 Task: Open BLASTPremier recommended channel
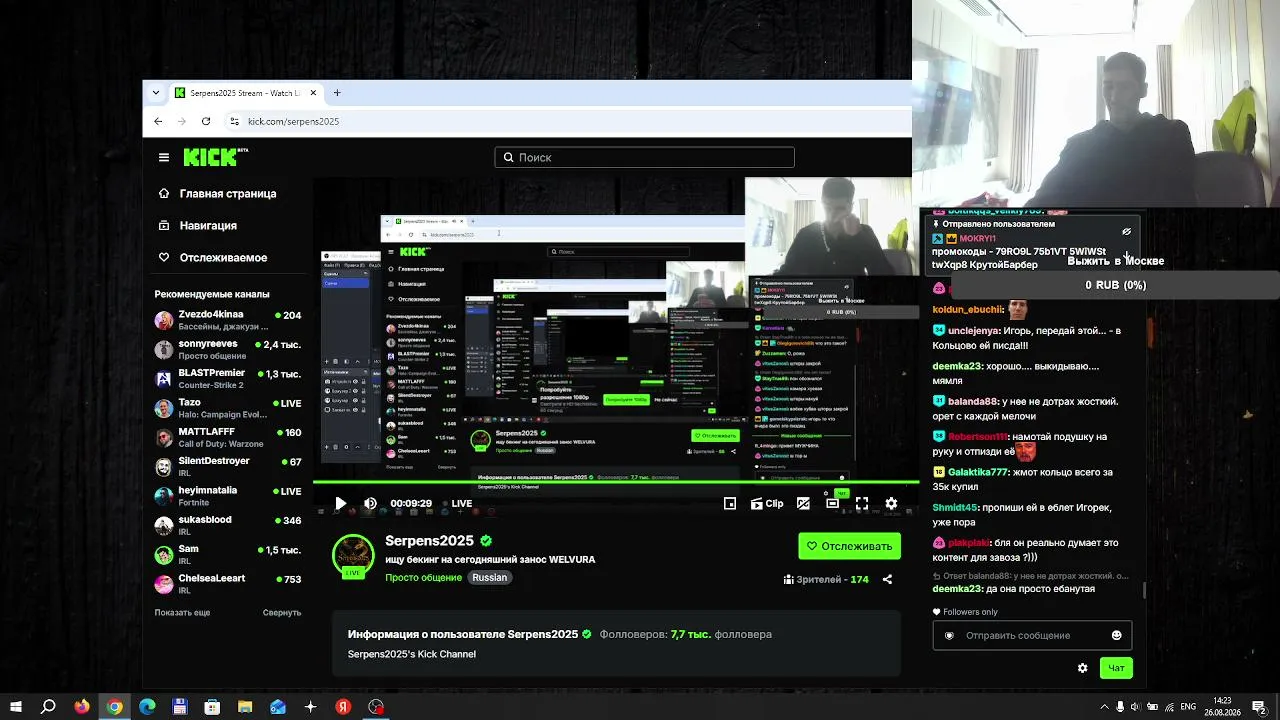coord(228,378)
